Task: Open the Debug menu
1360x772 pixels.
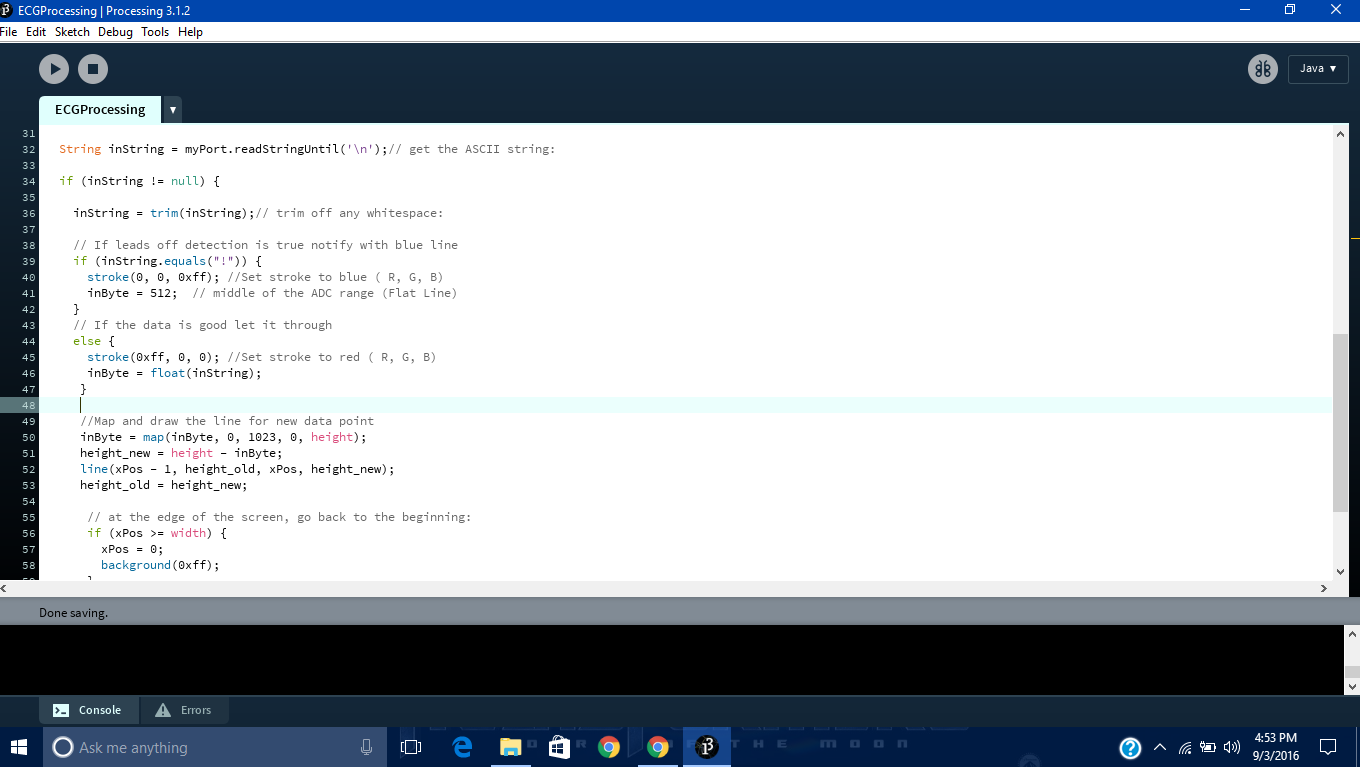Action: coord(115,32)
